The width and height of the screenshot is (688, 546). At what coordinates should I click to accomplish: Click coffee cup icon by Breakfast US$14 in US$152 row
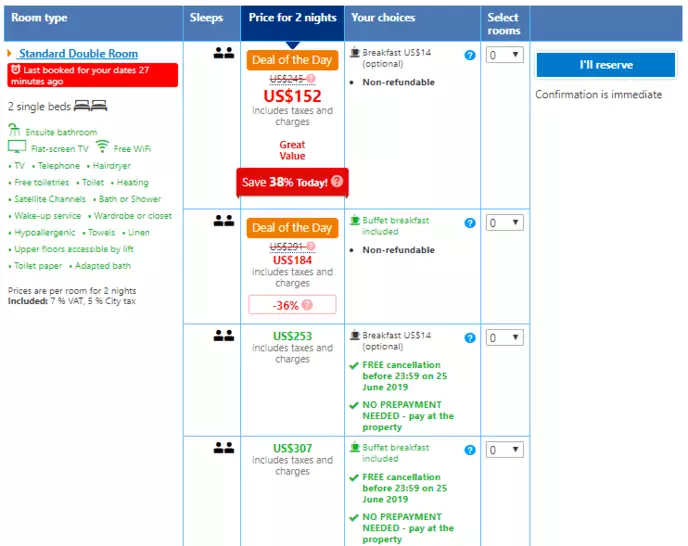coord(355,52)
